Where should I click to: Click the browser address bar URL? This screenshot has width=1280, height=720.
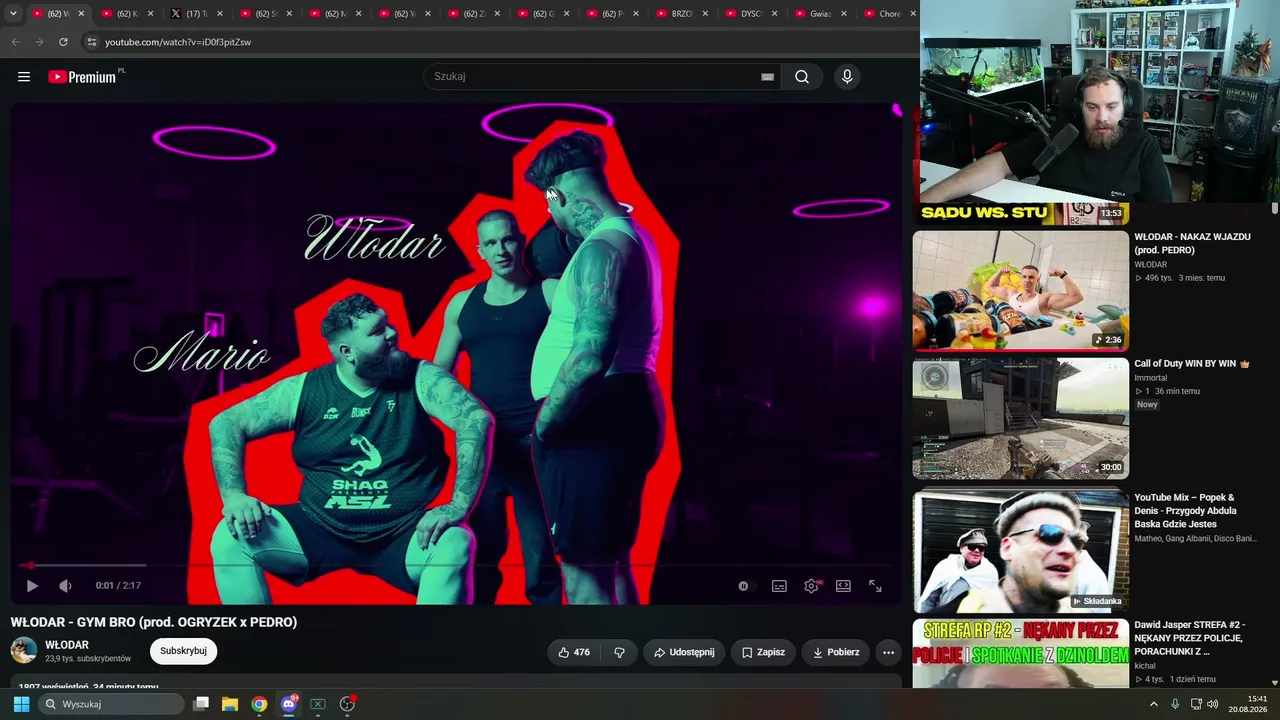click(178, 42)
